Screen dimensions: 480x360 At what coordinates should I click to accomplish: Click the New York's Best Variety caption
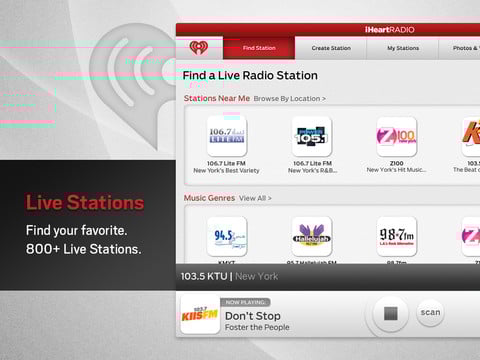coord(226,170)
